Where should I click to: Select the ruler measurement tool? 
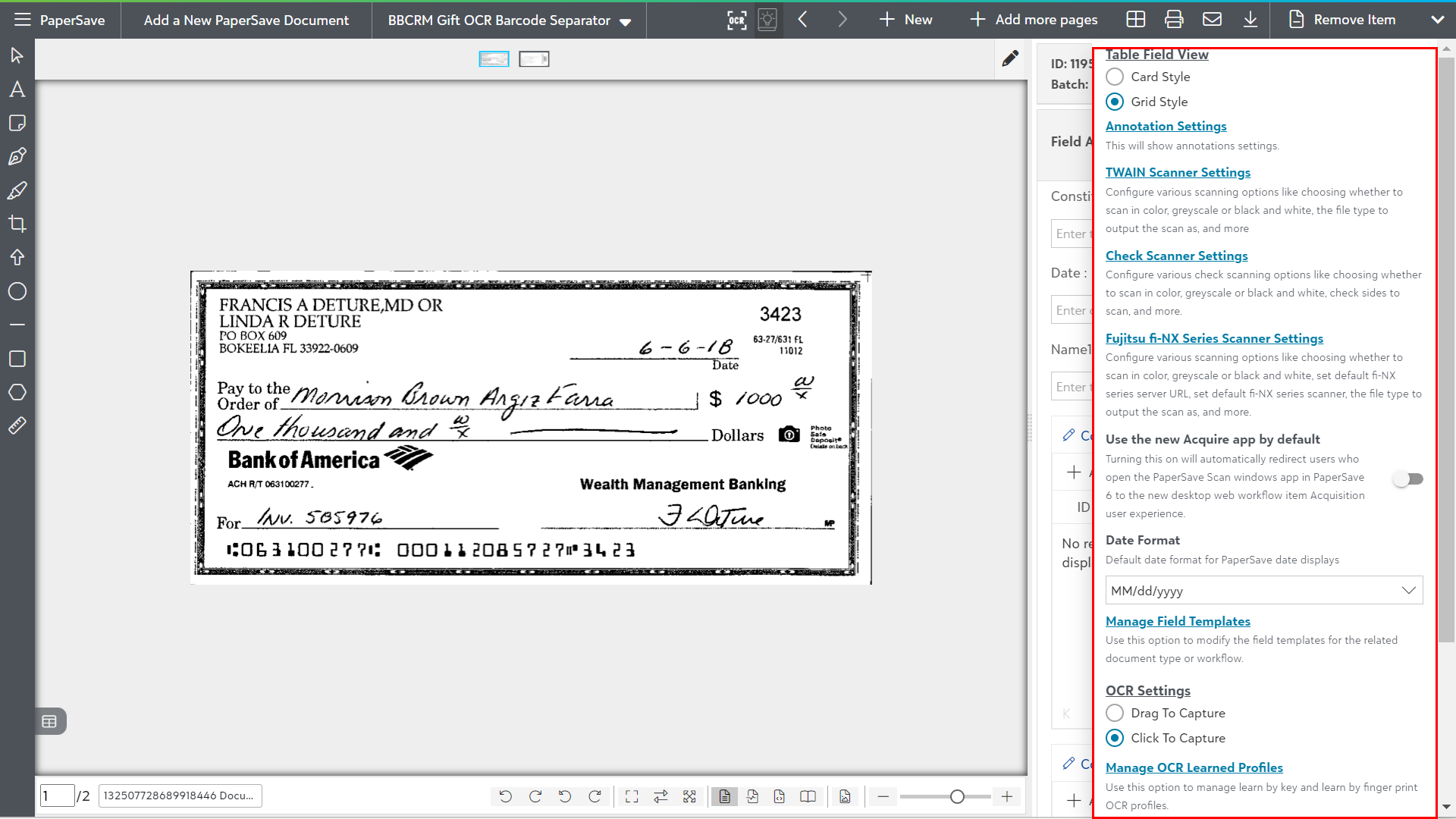coord(17,426)
